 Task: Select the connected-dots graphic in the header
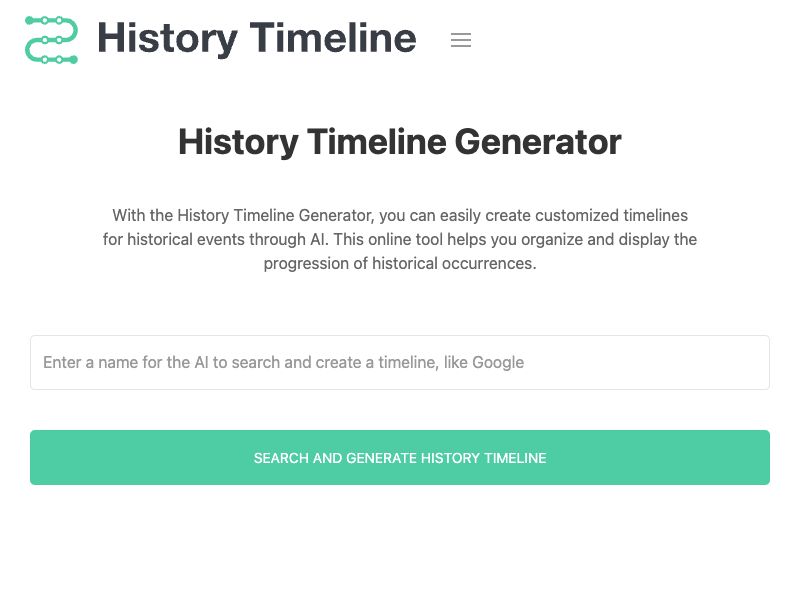tap(50, 40)
